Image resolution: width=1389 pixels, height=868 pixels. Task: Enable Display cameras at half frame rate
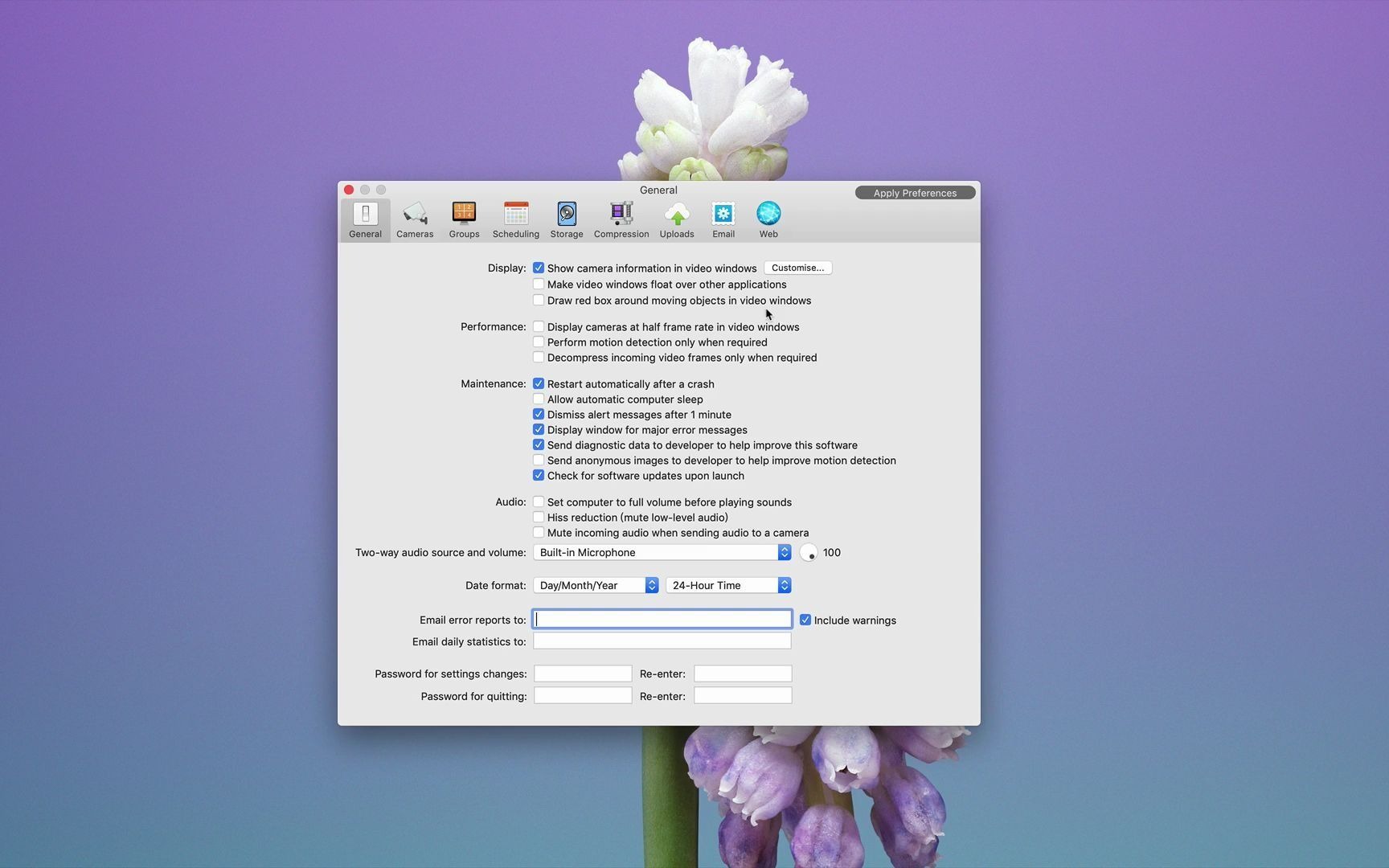[539, 326]
